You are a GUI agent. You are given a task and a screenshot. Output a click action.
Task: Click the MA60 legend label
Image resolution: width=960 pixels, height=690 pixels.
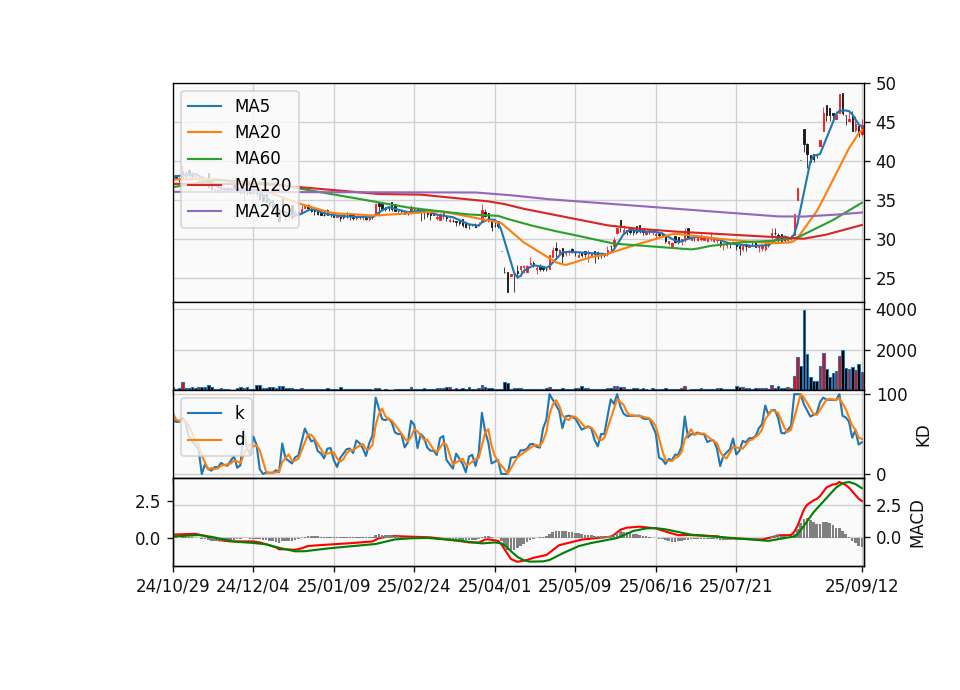tap(257, 159)
